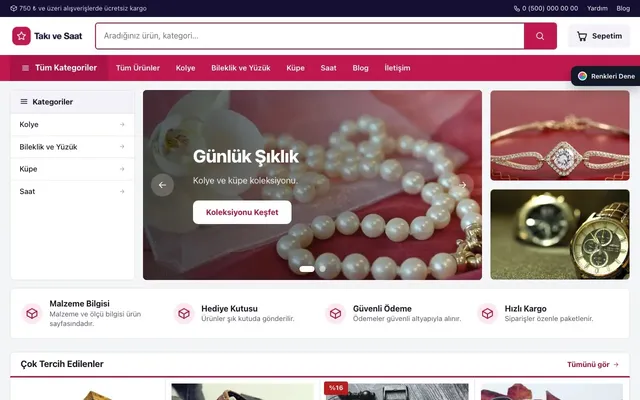This screenshot has height=400, width=640.
Task: Open Blog in the pink navigation bar
Action: [360, 68]
